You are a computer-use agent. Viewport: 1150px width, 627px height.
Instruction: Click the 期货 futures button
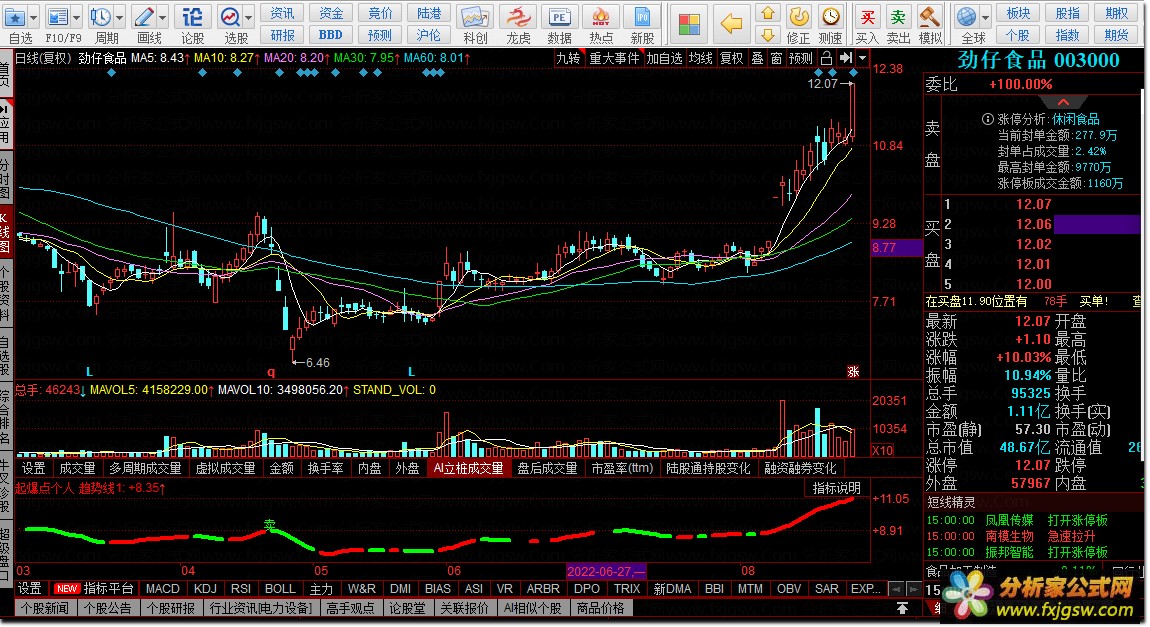(1116, 35)
